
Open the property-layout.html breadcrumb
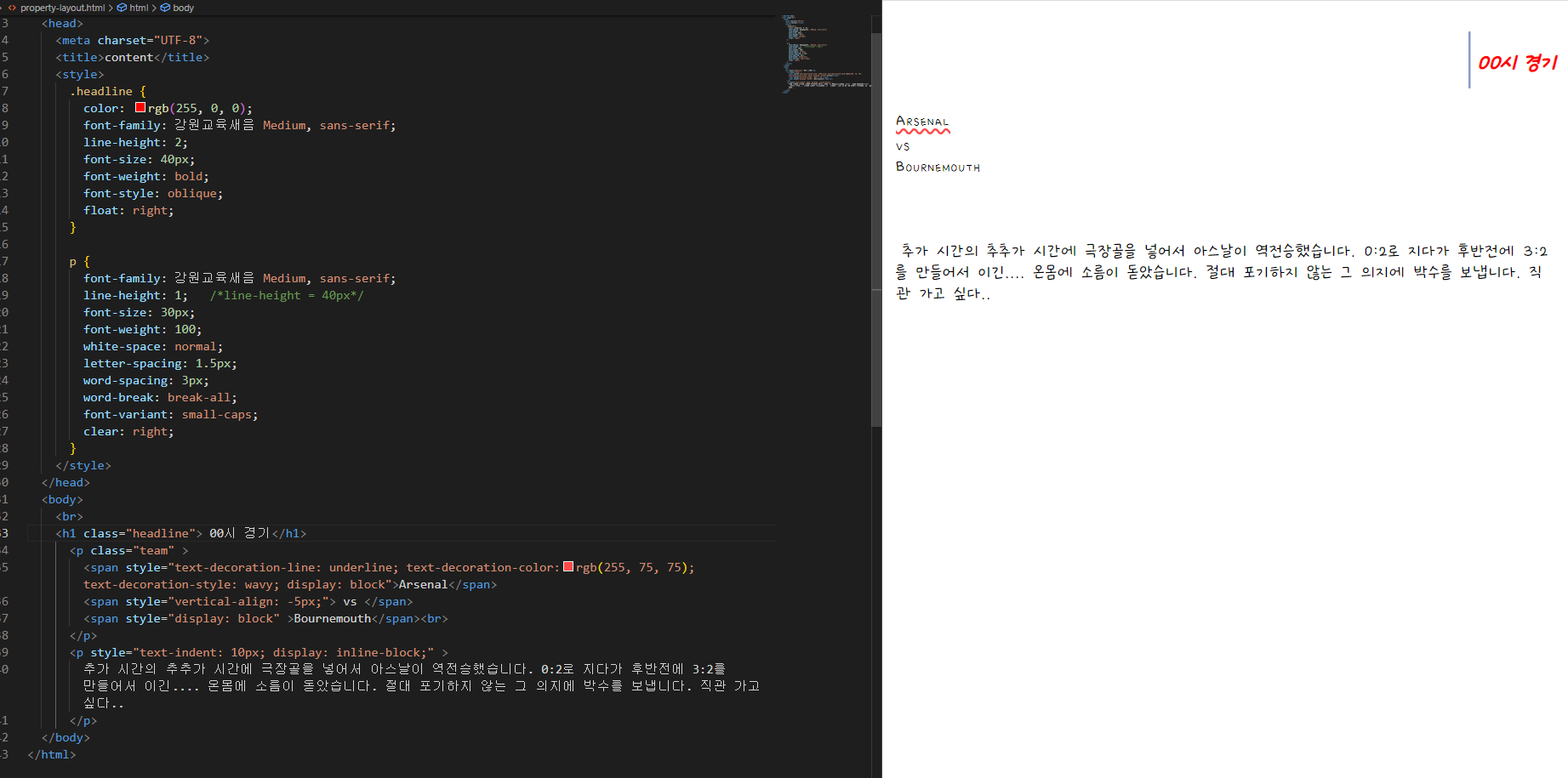pos(63,8)
